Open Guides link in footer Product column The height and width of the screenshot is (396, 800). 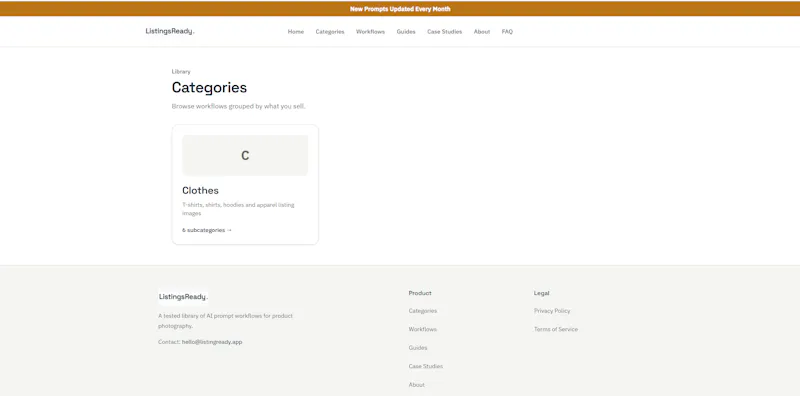click(418, 348)
